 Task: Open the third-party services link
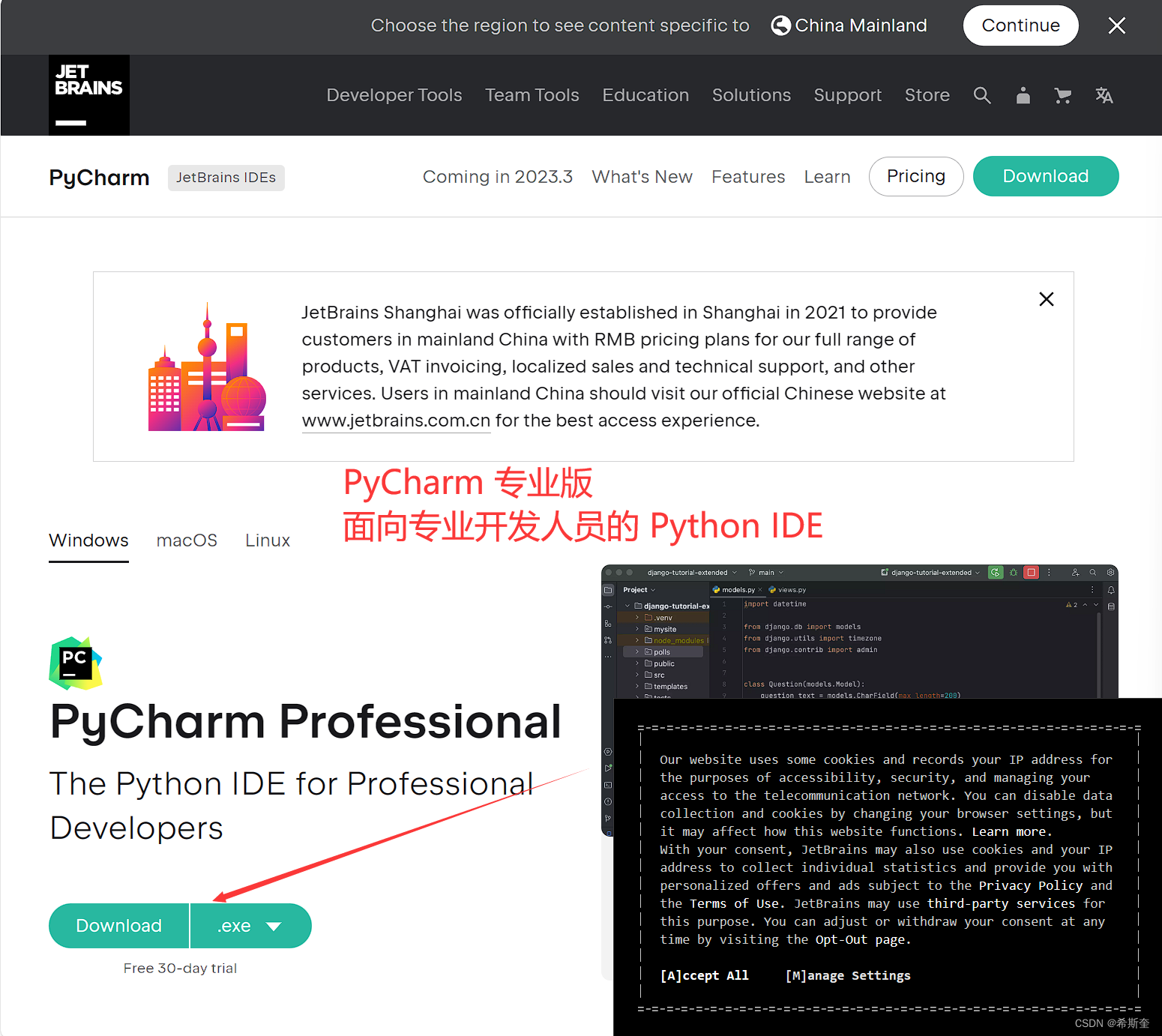coord(1001,903)
